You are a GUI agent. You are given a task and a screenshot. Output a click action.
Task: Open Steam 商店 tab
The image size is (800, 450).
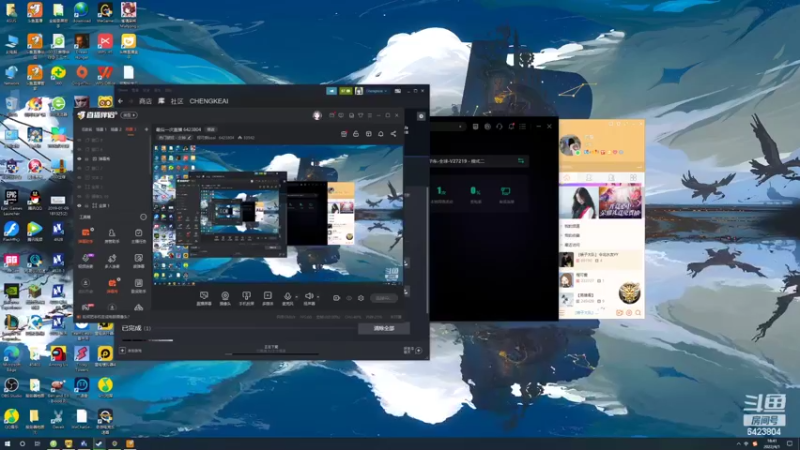click(145, 101)
